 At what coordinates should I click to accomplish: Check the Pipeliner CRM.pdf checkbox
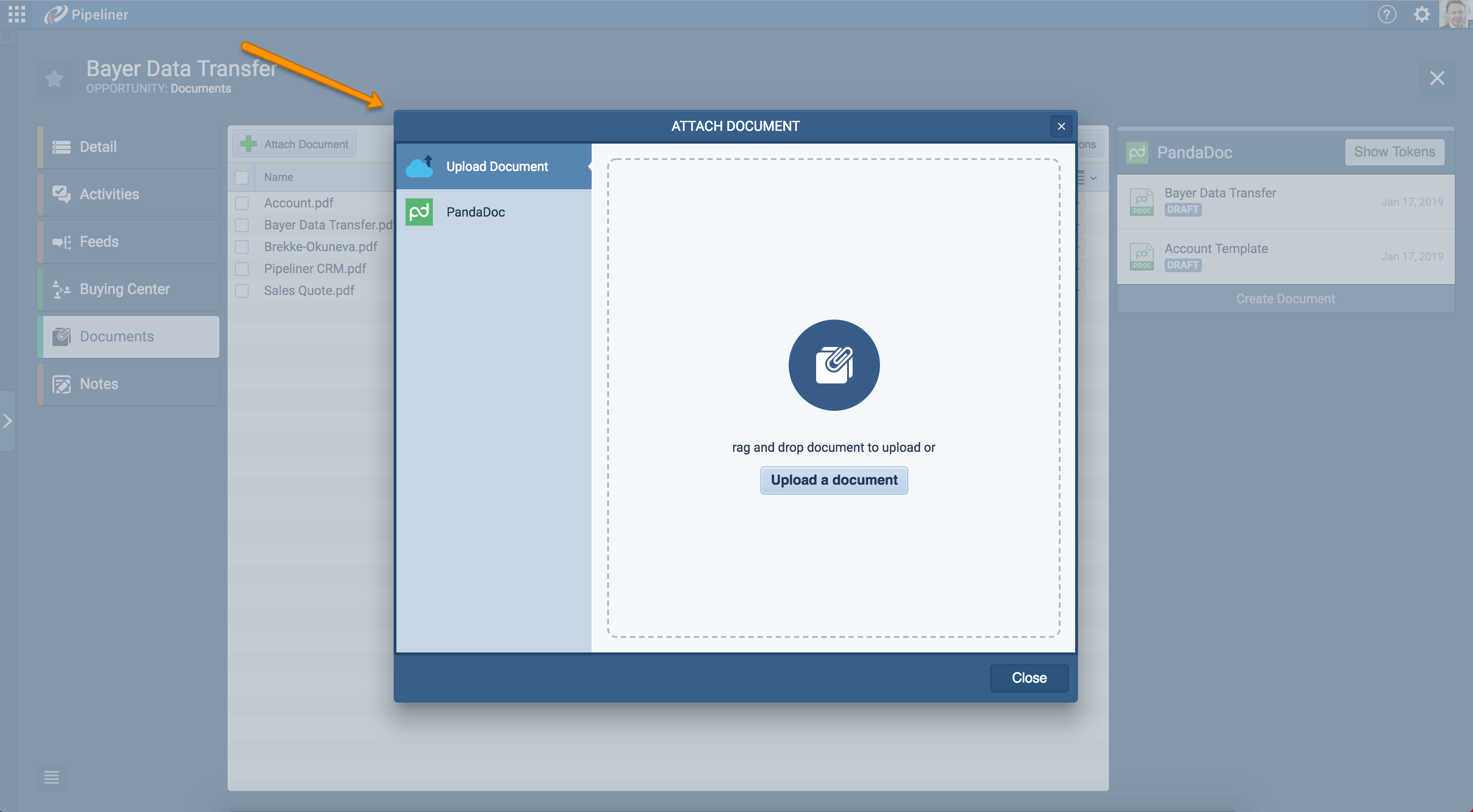(242, 269)
